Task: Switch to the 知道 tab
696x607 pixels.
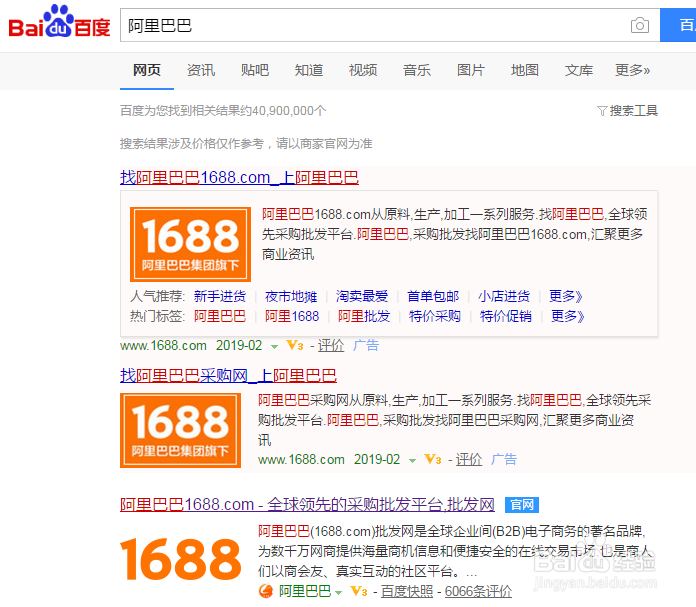Action: [x=309, y=70]
